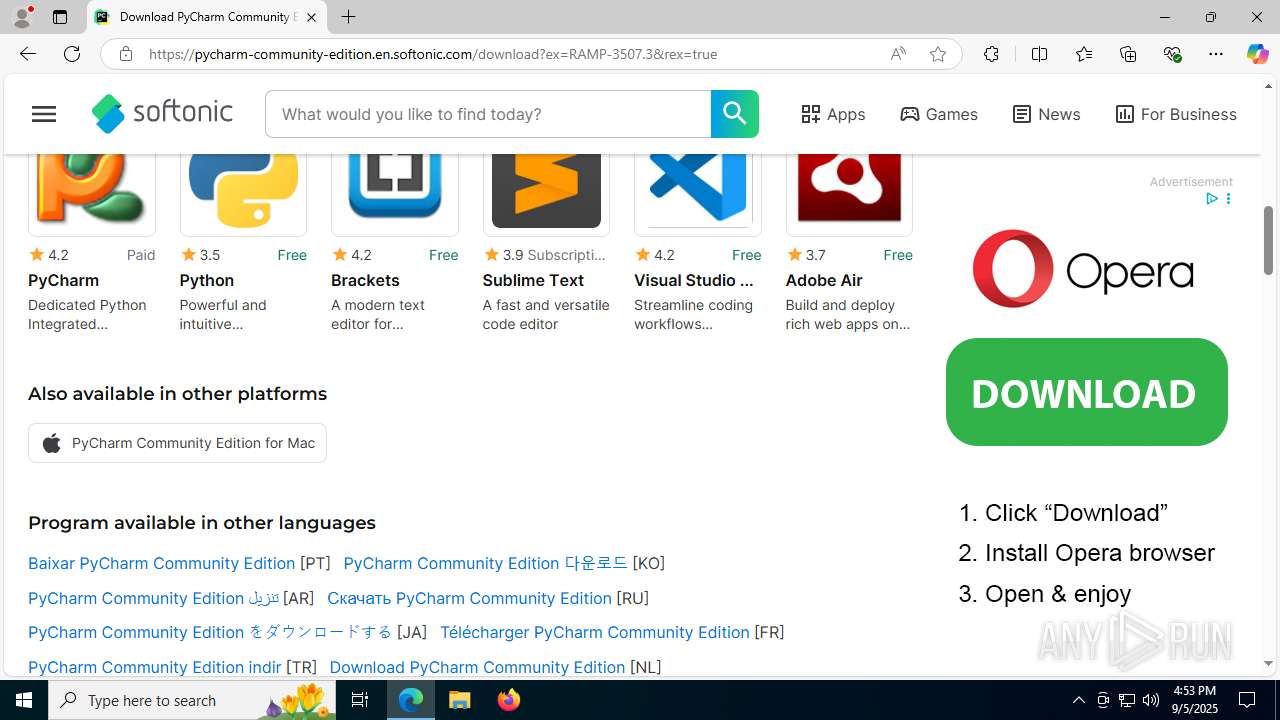Image resolution: width=1280 pixels, height=720 pixels.
Task: Open the Russian [RU] PyCharm link
Action: pyautogui.click(x=469, y=598)
